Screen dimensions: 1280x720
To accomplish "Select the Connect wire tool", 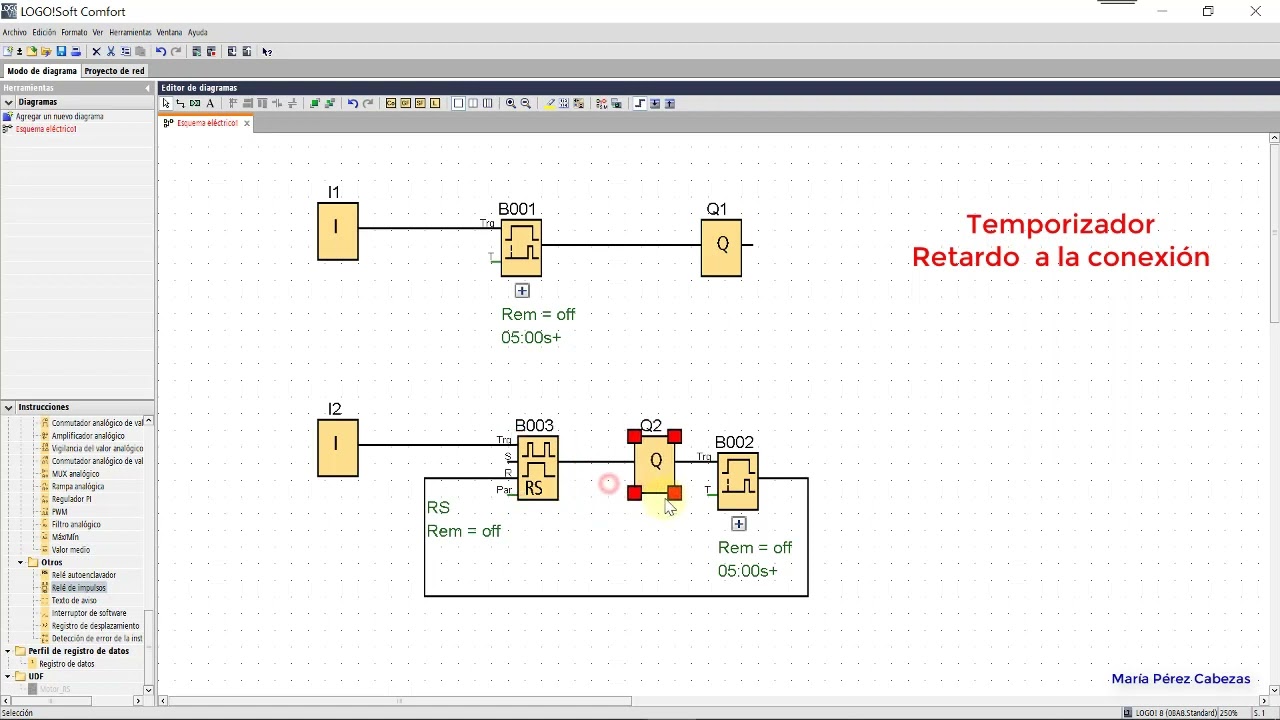I will coord(180,103).
